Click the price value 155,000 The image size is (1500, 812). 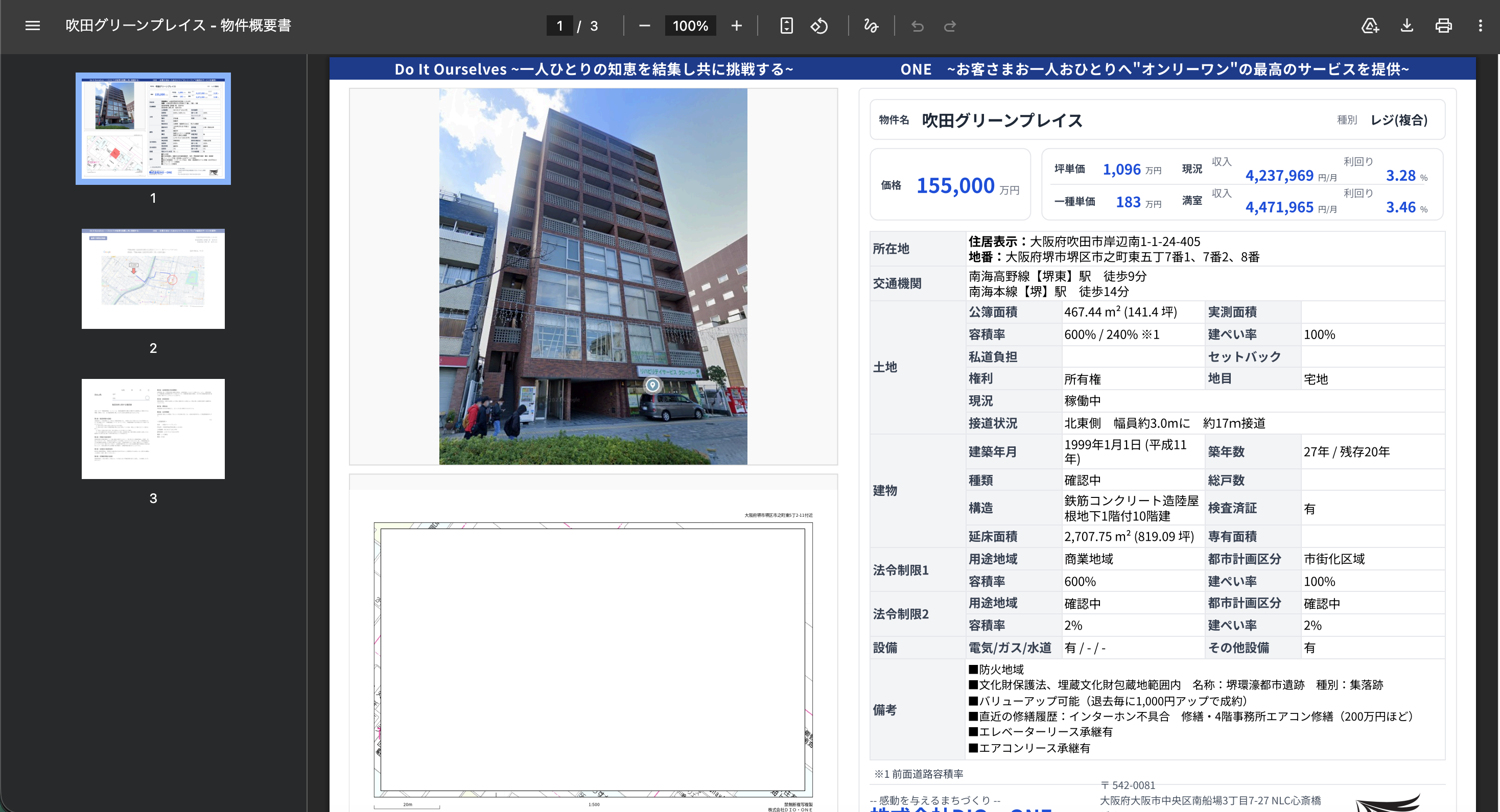pos(955,186)
